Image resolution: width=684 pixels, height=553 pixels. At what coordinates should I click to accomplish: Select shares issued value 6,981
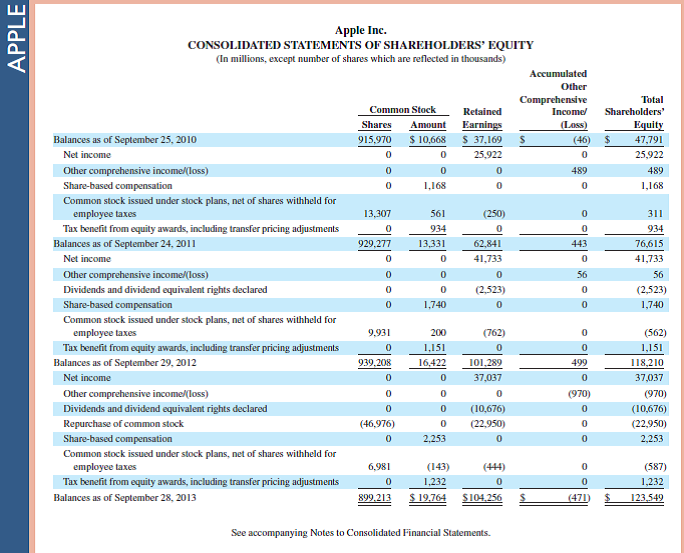coord(380,467)
